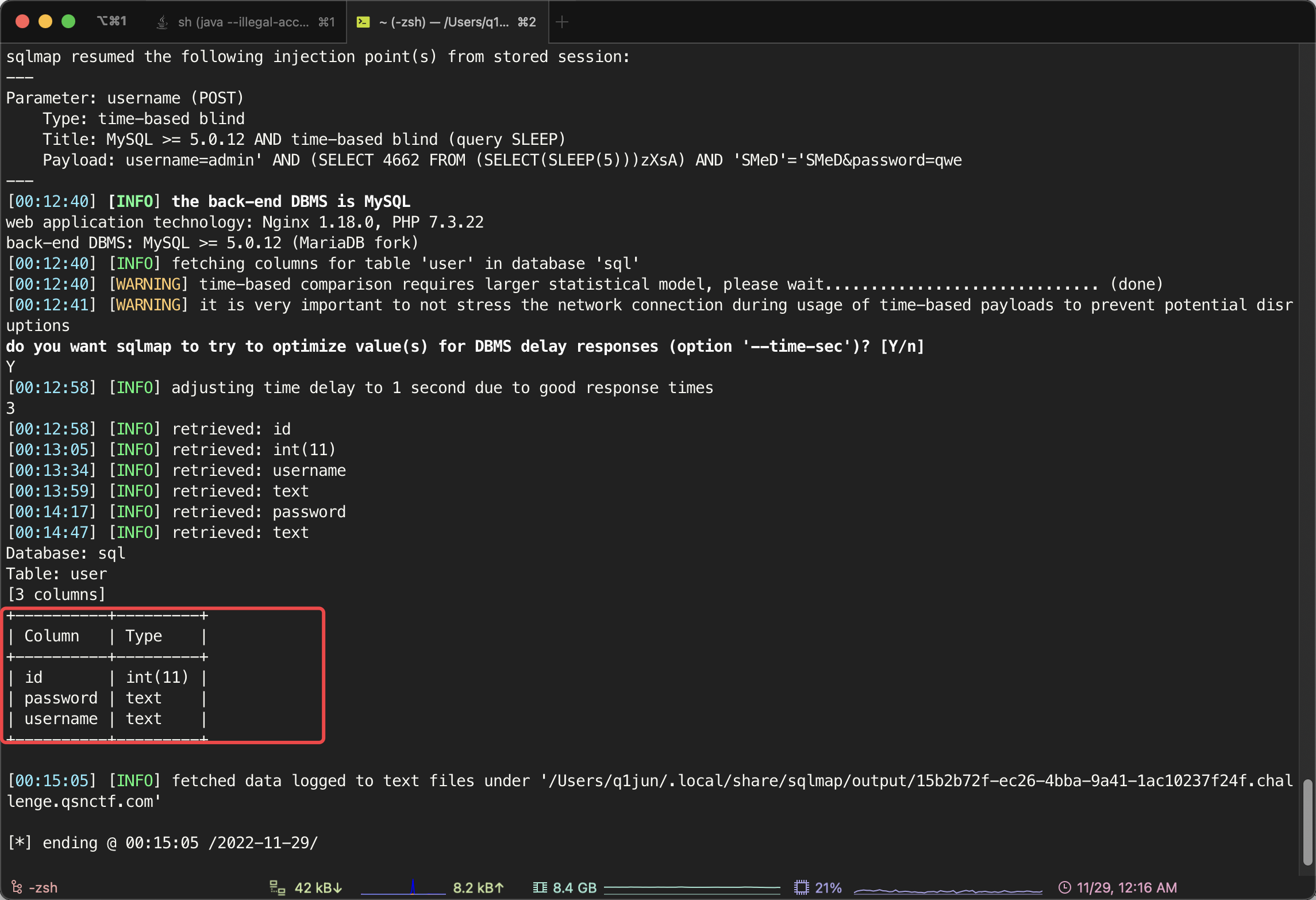1316x900 pixels.
Task: Click the vertical scrollbar thumb at right edge
Action: click(x=1307, y=822)
